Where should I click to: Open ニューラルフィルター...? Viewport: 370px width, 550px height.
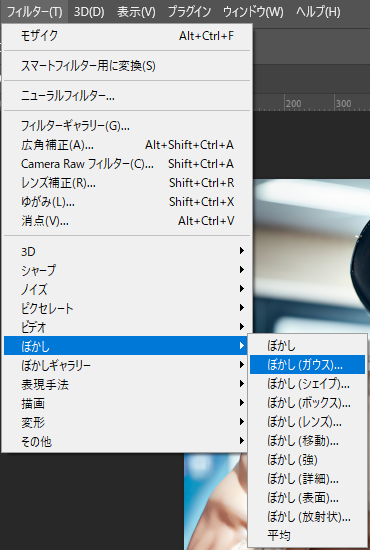127,95
